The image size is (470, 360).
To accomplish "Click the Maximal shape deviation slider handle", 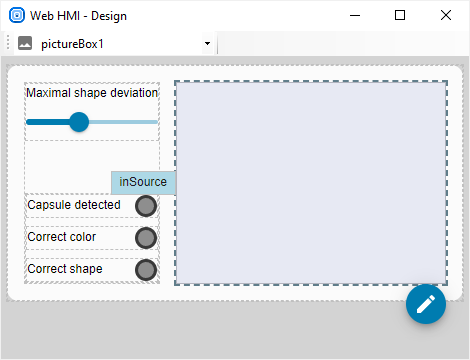I will (x=79, y=122).
